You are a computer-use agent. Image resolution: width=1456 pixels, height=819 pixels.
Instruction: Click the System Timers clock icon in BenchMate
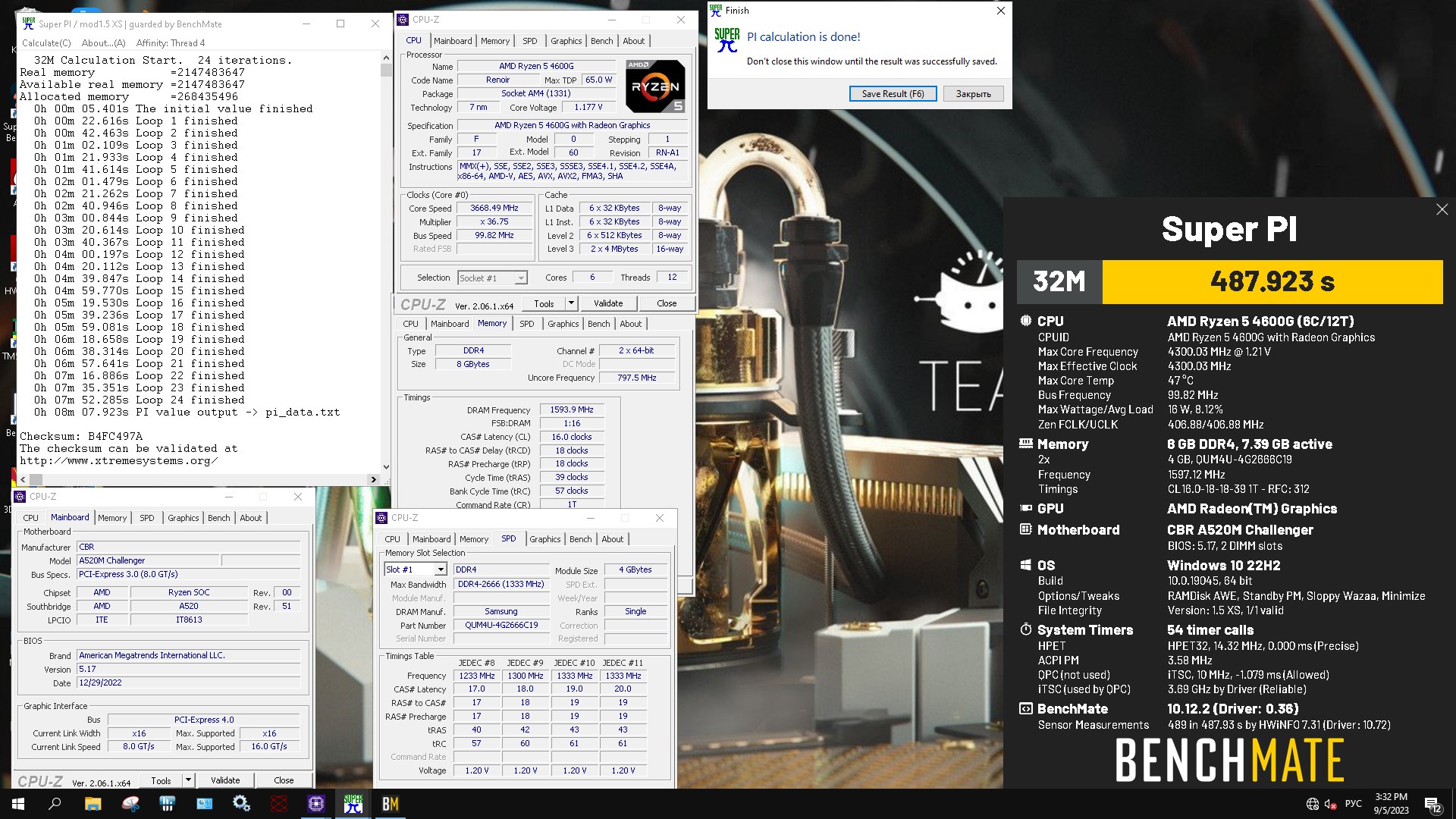click(x=1025, y=629)
